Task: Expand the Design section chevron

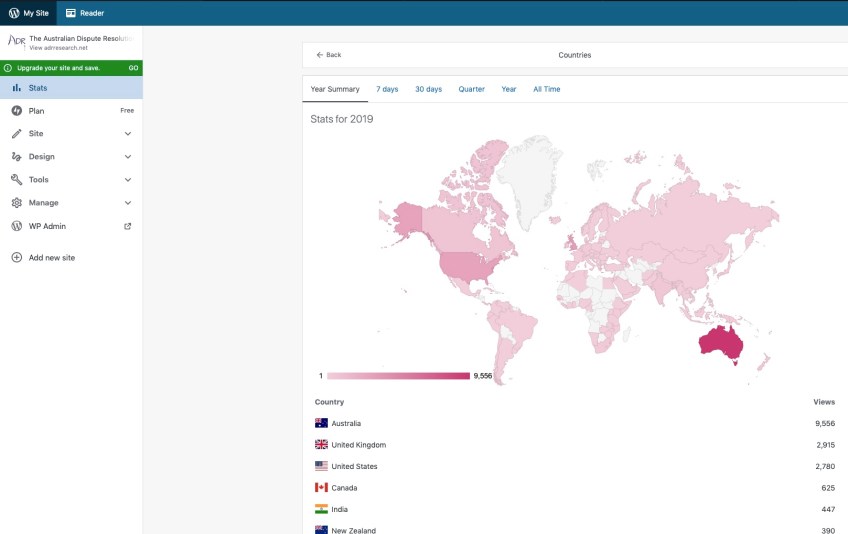Action: coord(127,157)
